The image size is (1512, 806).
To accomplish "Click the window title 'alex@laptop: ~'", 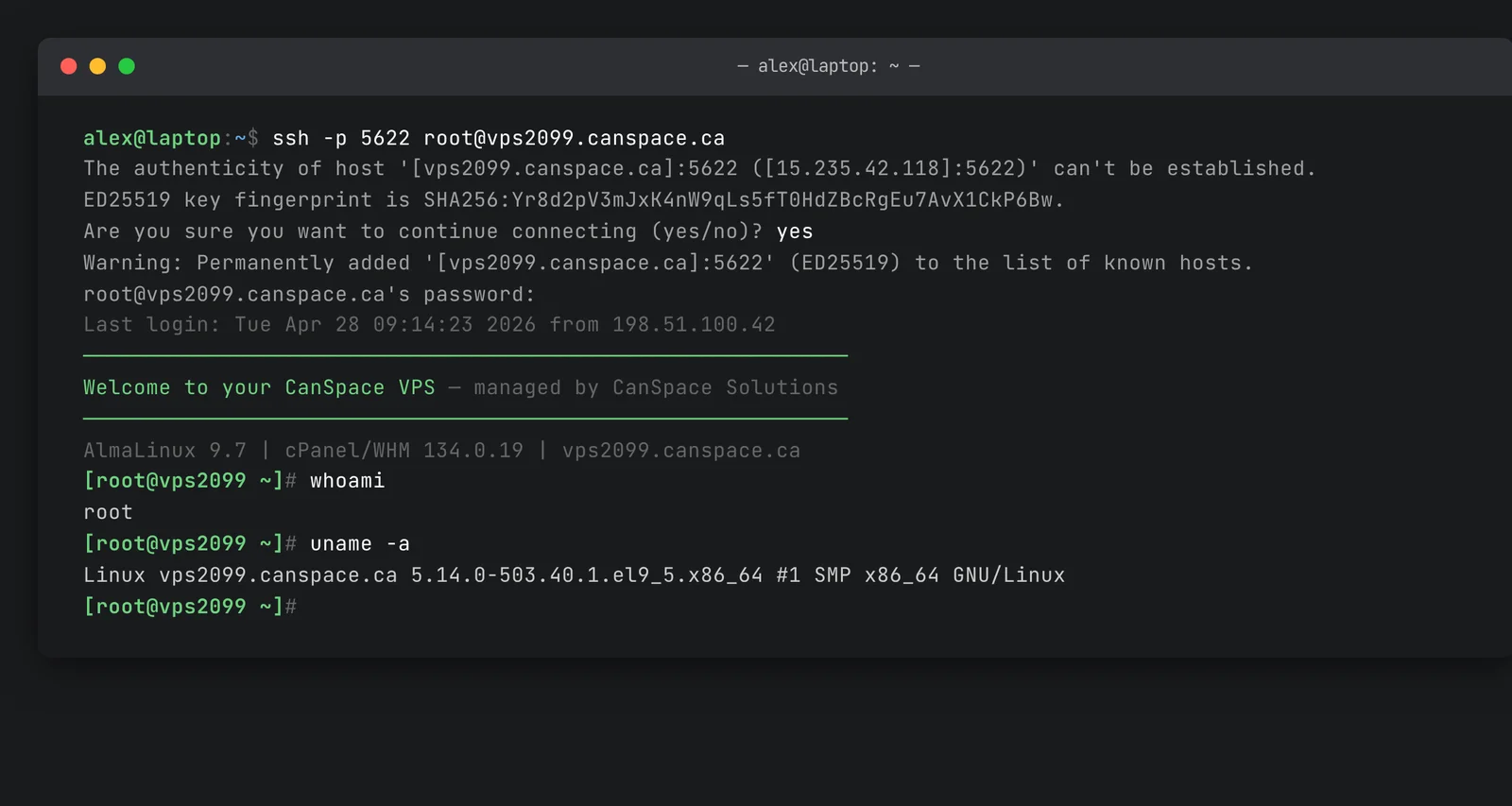I will click(828, 66).
